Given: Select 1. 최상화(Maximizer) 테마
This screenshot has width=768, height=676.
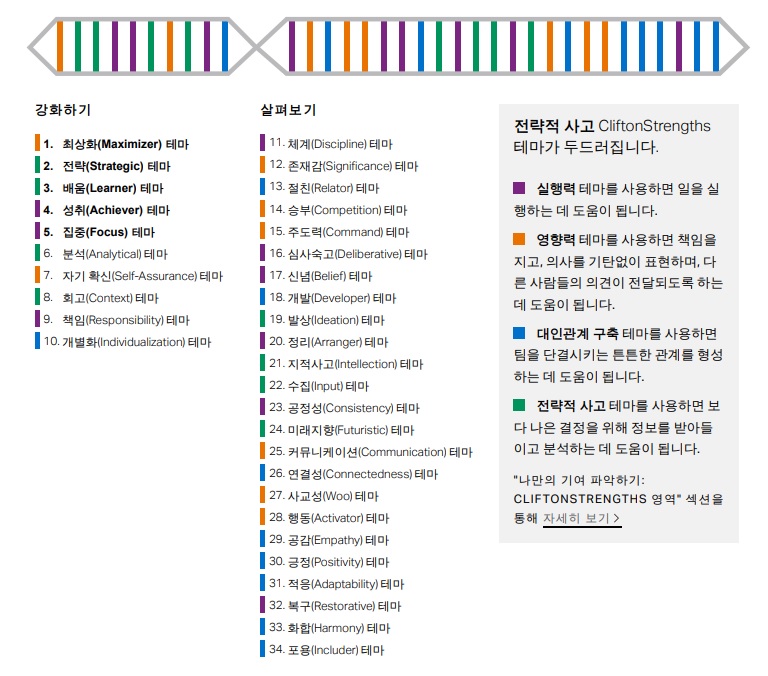Looking at the screenshot, I should tap(112, 144).
